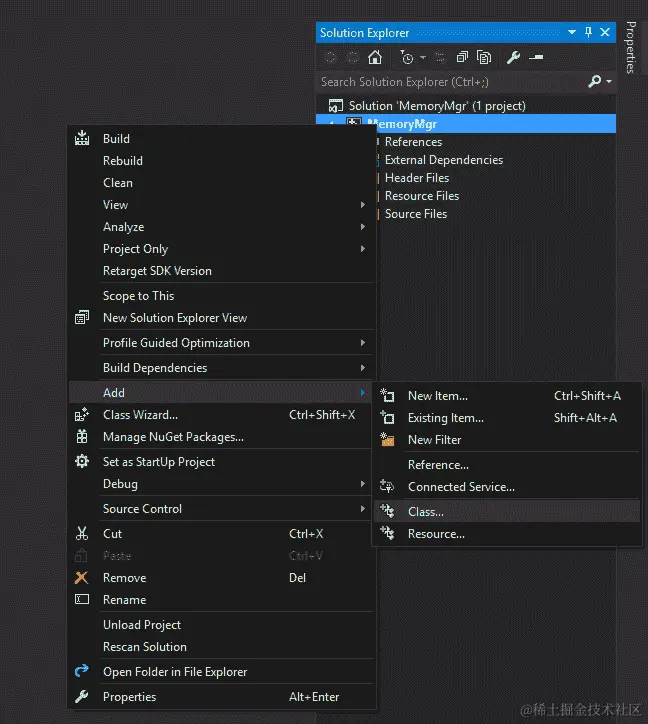The width and height of the screenshot is (648, 724).
Task: Click the Existing Item icon in Add submenu
Action: pos(387,417)
